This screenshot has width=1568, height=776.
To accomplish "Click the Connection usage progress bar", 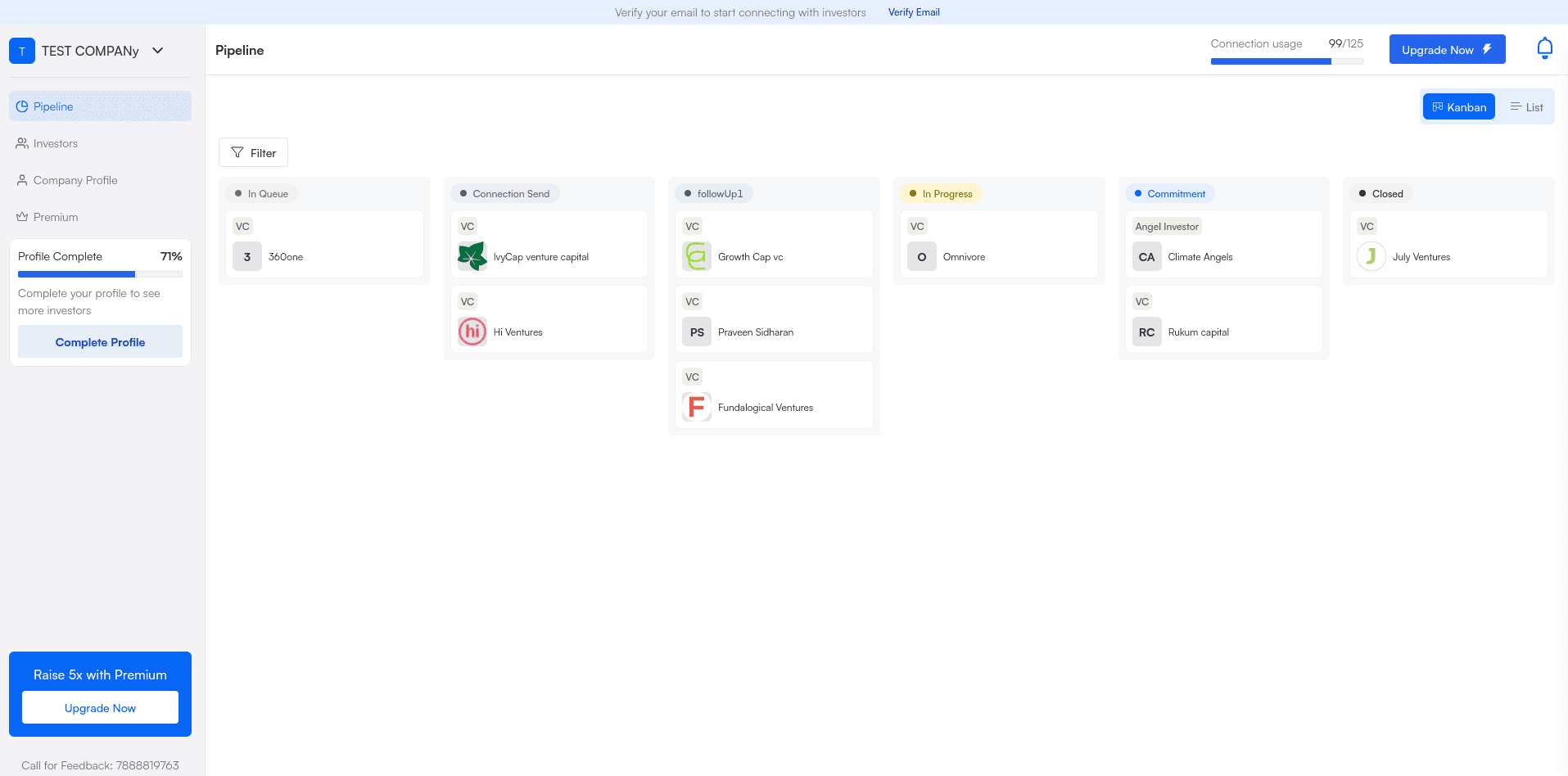I will [1286, 61].
